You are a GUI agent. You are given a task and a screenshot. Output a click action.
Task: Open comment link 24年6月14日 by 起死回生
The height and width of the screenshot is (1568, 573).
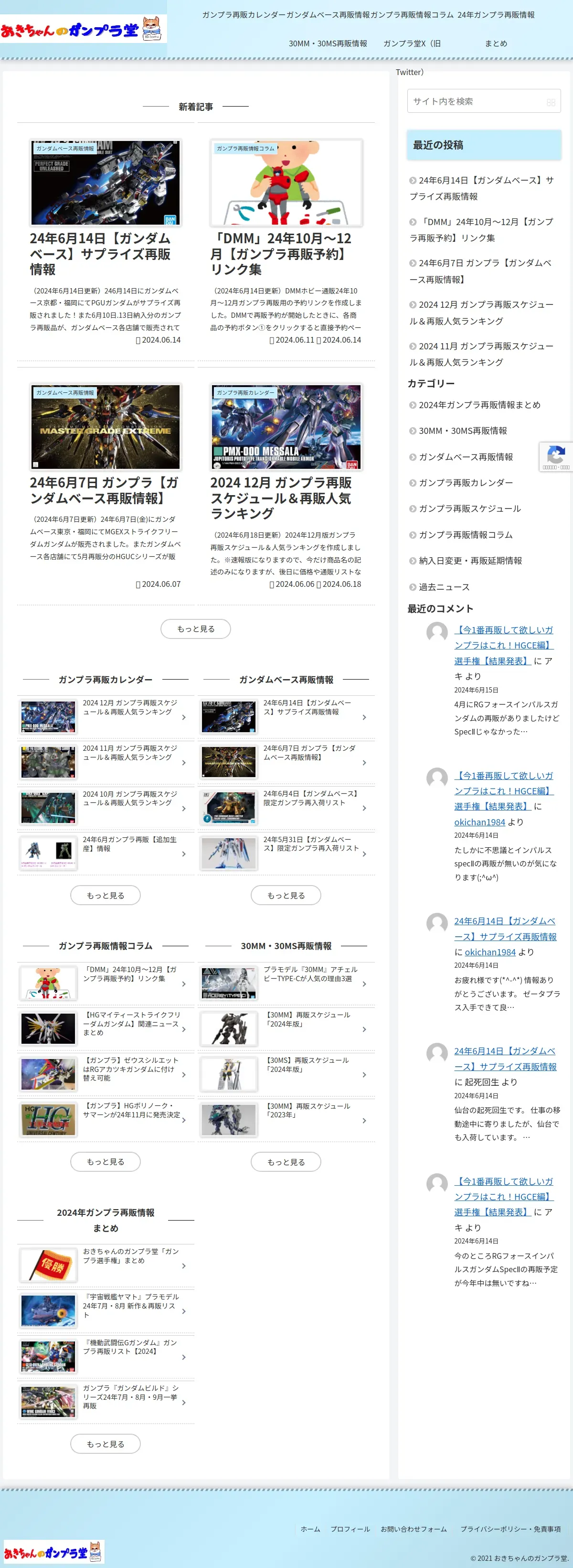pyautogui.click(x=505, y=1059)
